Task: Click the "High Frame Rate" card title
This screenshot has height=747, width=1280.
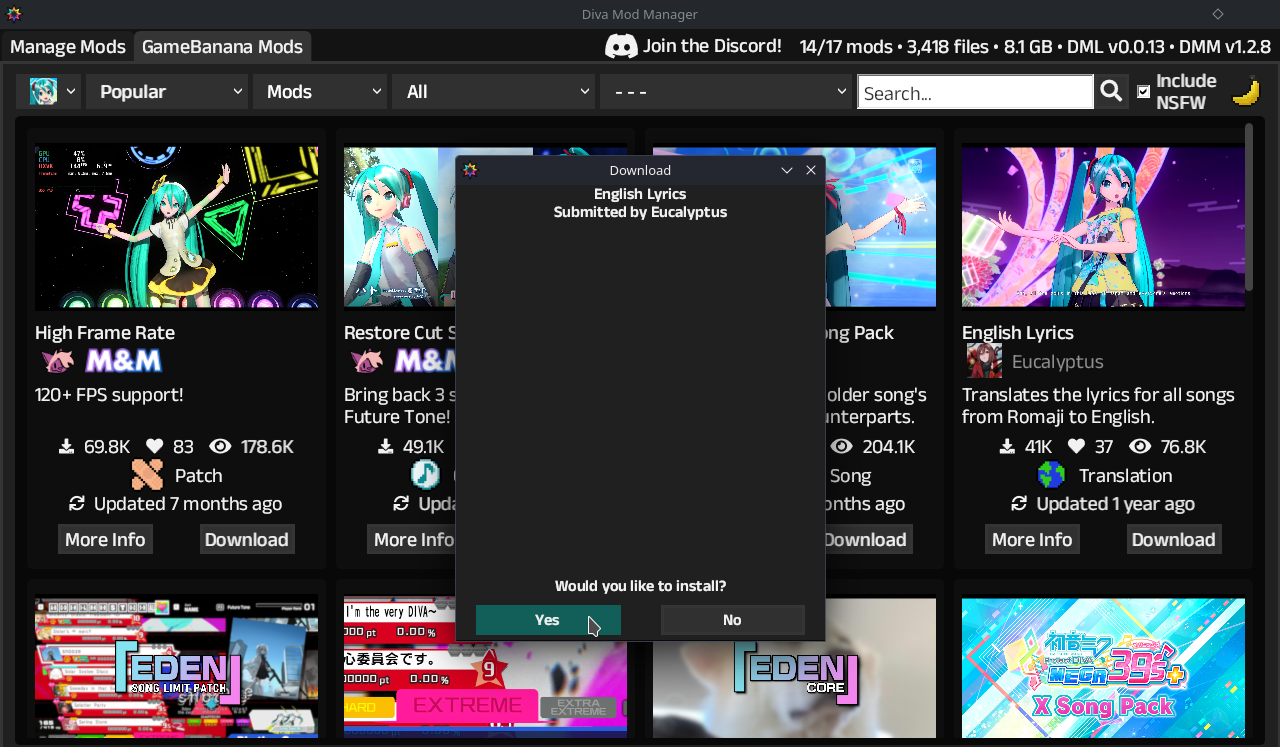Action: pyautogui.click(x=105, y=333)
